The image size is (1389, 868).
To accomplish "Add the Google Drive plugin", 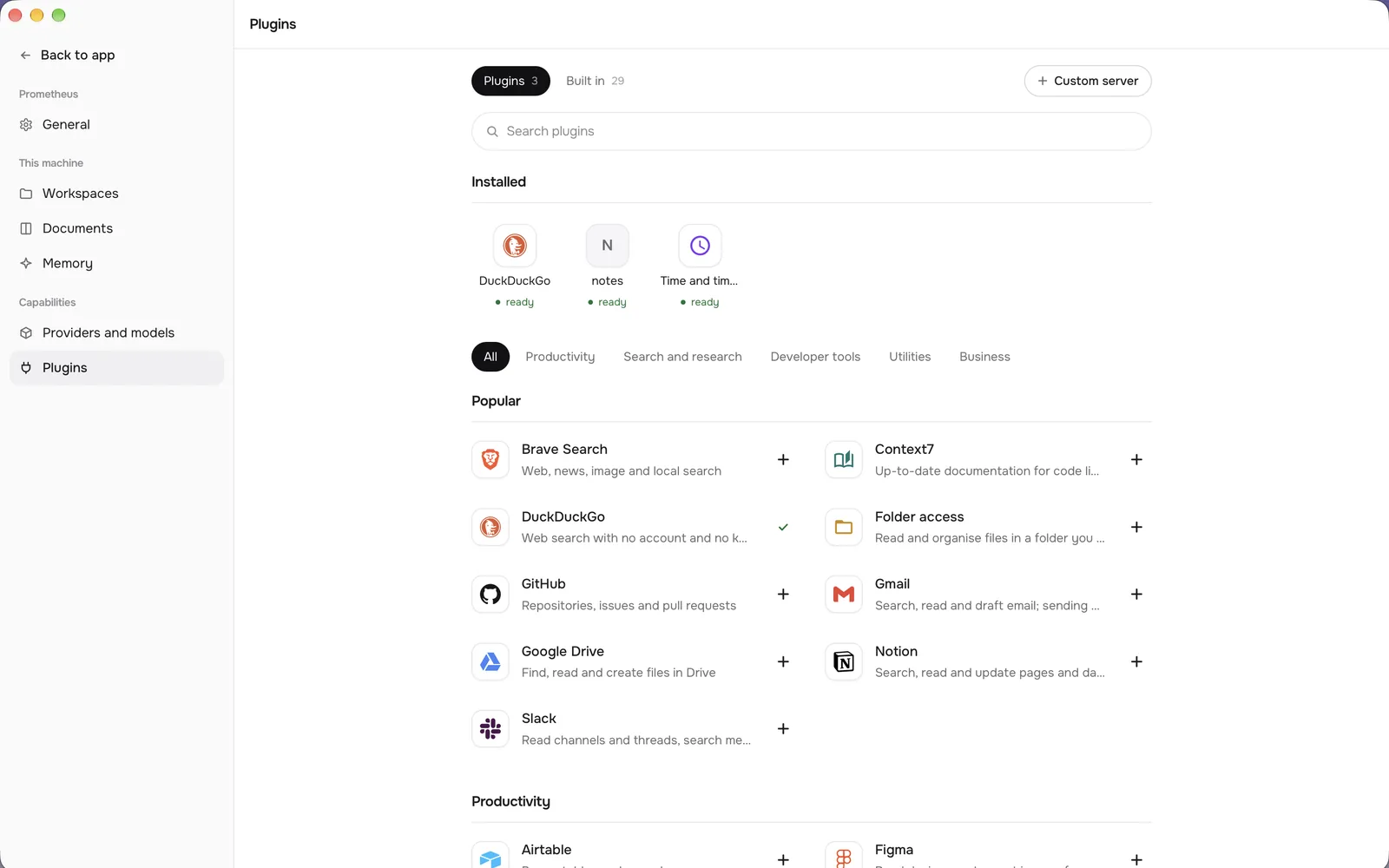I will 783,661.
